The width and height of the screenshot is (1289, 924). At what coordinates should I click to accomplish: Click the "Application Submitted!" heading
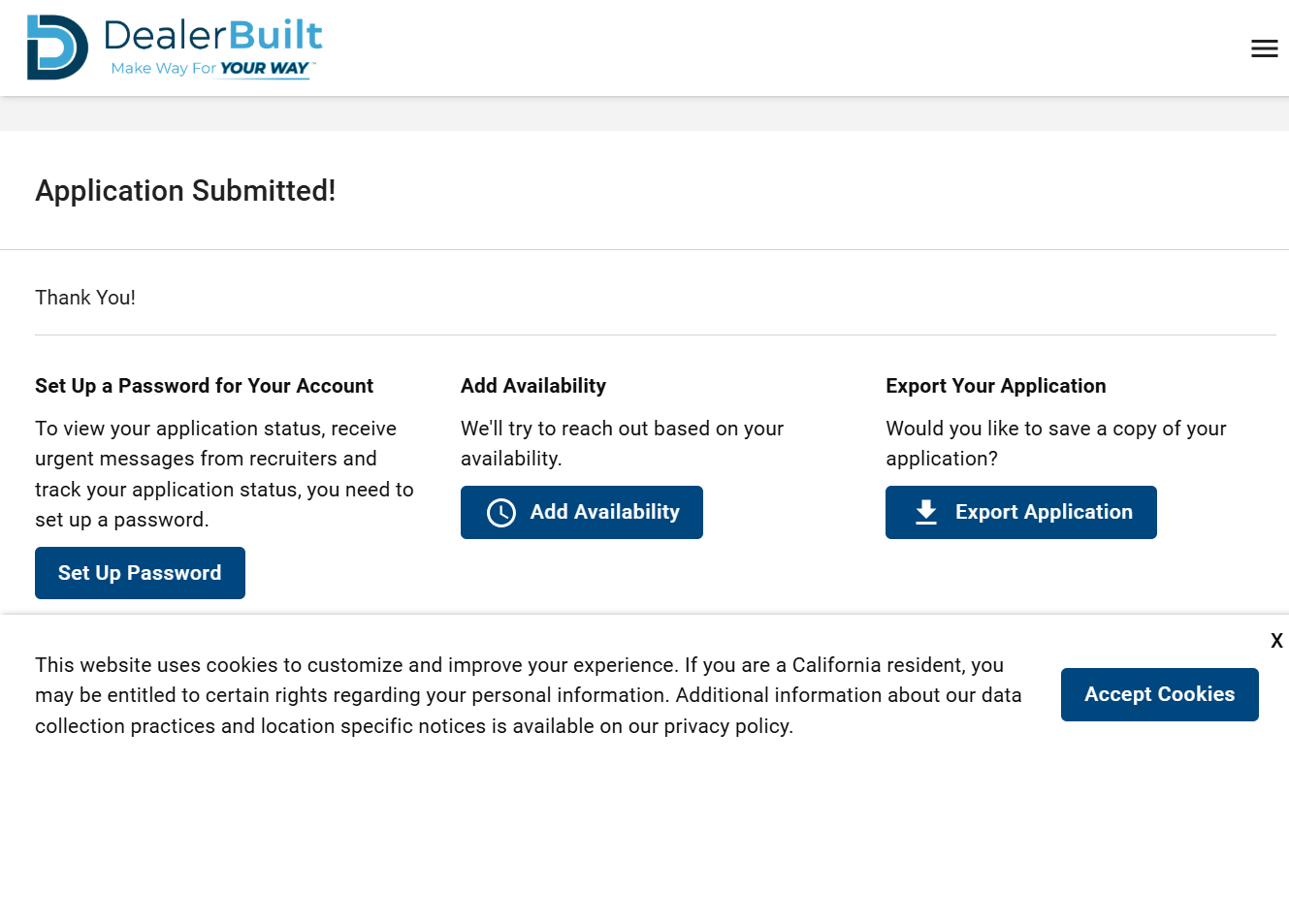[185, 191]
